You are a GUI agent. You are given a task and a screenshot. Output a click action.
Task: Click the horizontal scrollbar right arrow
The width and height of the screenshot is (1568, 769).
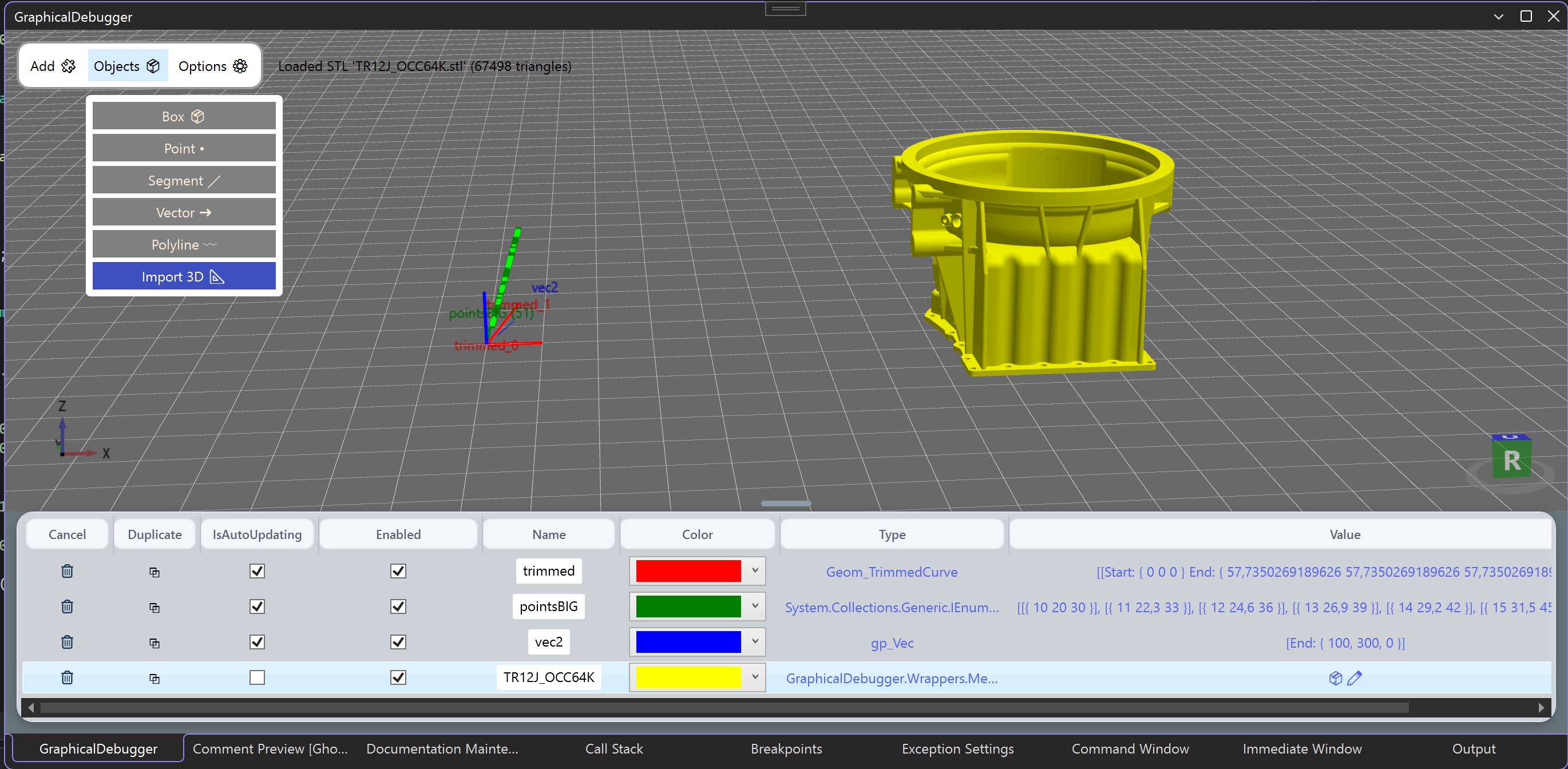(1541, 708)
